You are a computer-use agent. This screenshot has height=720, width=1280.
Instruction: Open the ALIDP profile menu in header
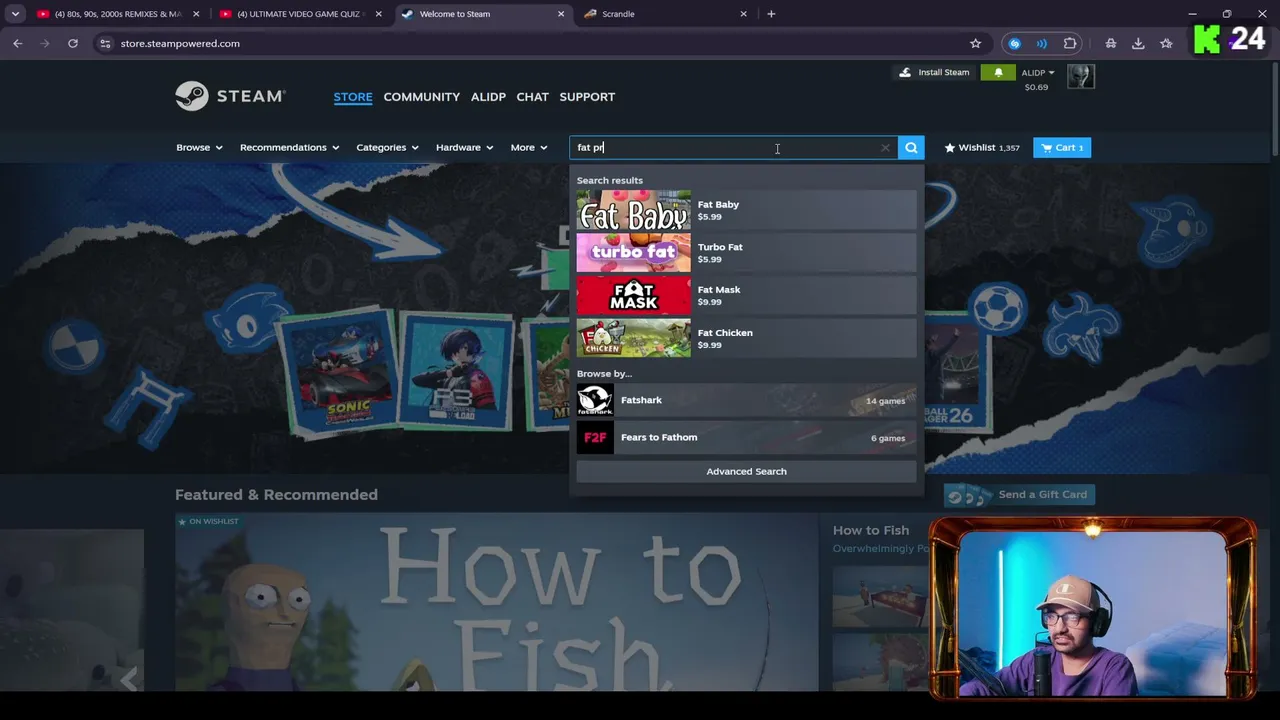(x=488, y=97)
